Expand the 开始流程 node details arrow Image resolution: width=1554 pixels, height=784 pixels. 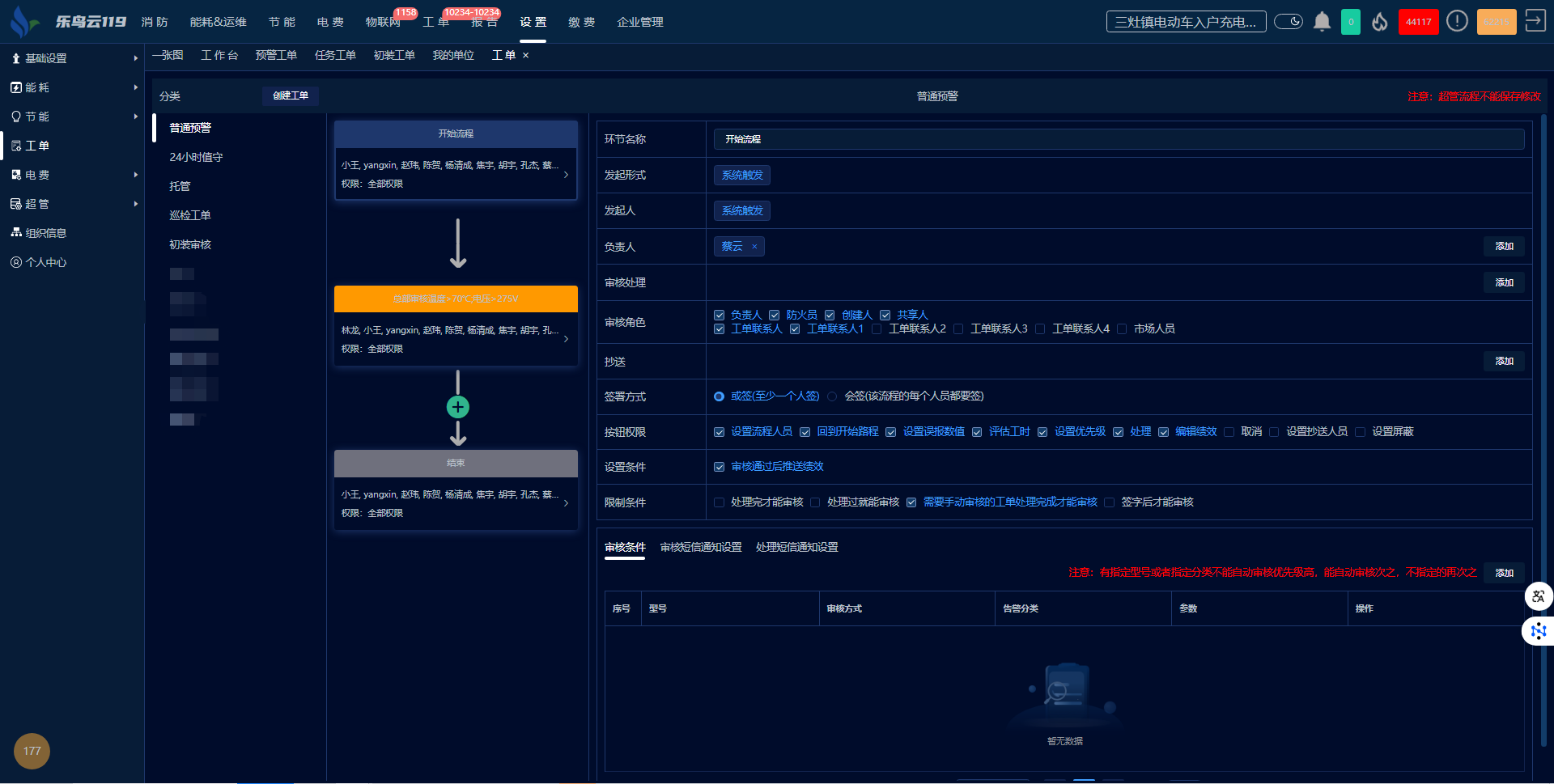tap(566, 175)
